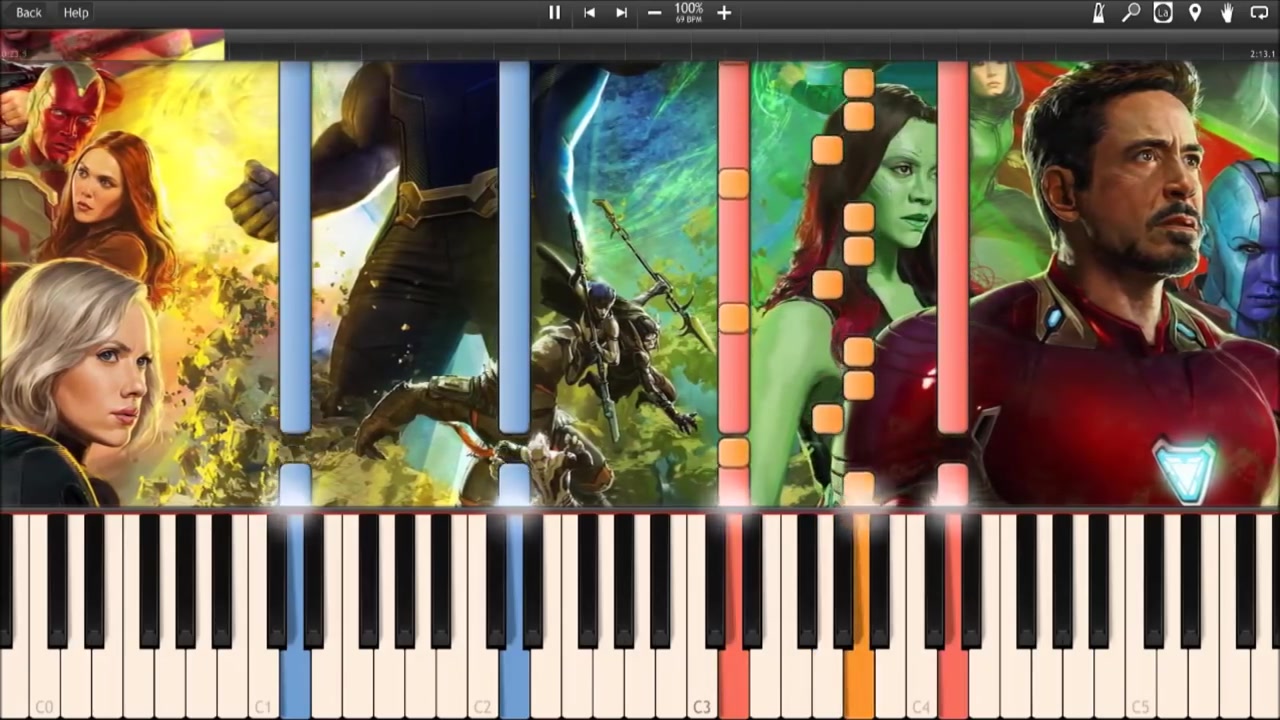This screenshot has height=720, width=1280.
Task: Add a bookmark with pin icon
Action: pos(1194,13)
